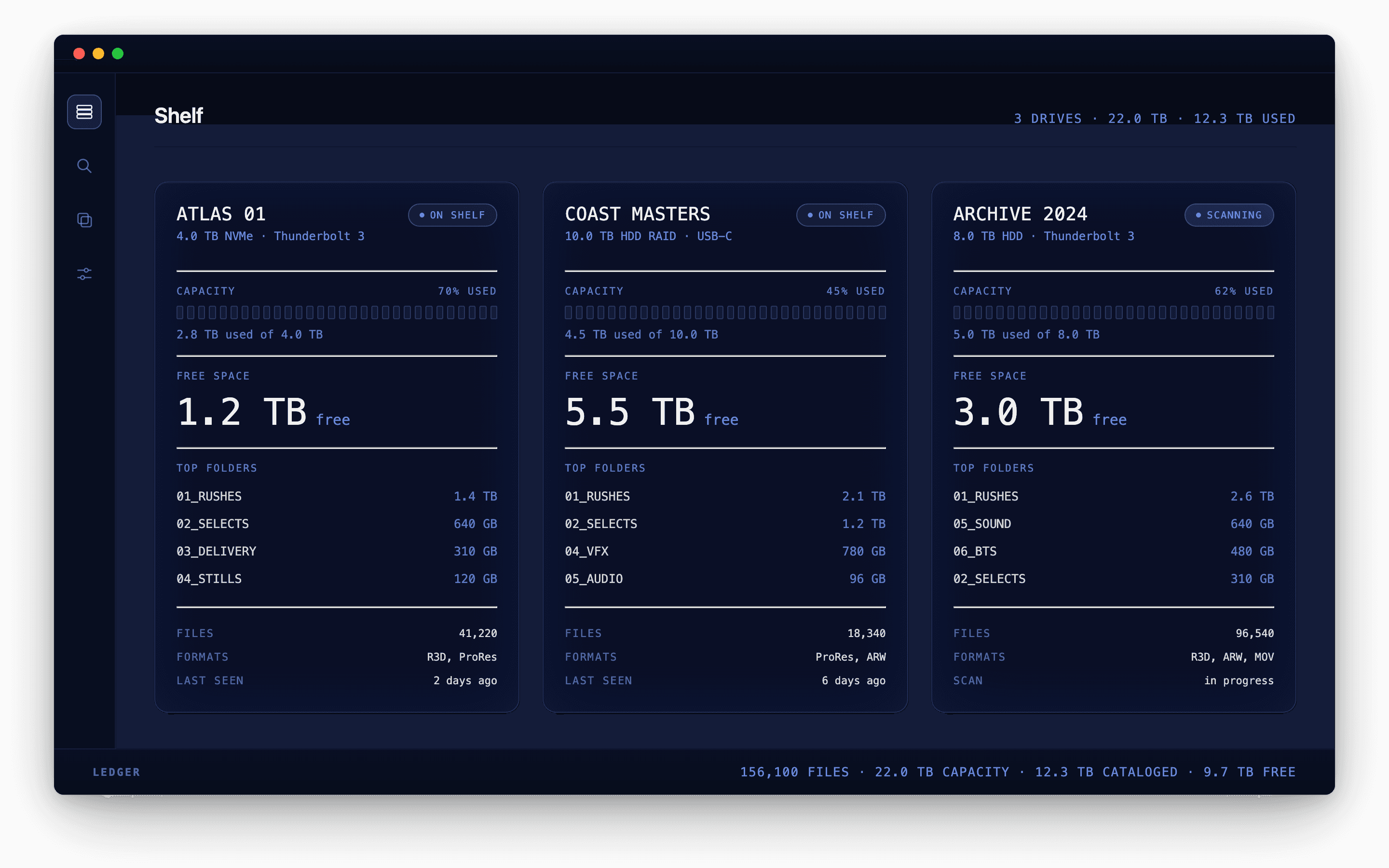Click the Archive 2024 capacity usage bar
Viewport: 1389px width, 868px height.
[1114, 312]
